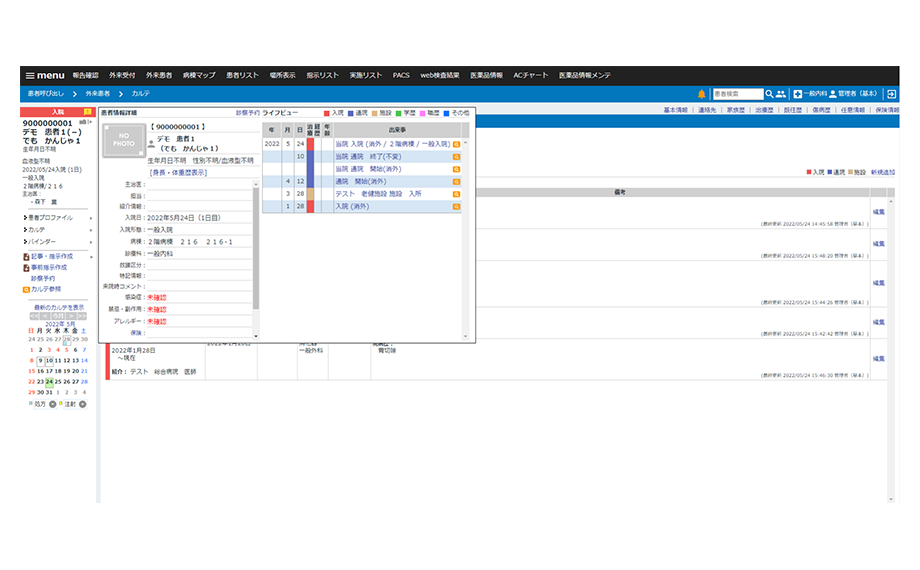The height and width of the screenshot is (570, 920).
Task: Click the logout icon at top right
Action: point(891,94)
